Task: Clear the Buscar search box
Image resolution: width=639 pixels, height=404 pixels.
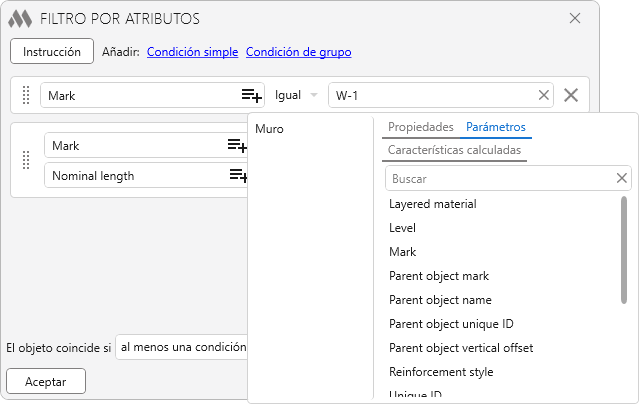Action: (x=622, y=178)
